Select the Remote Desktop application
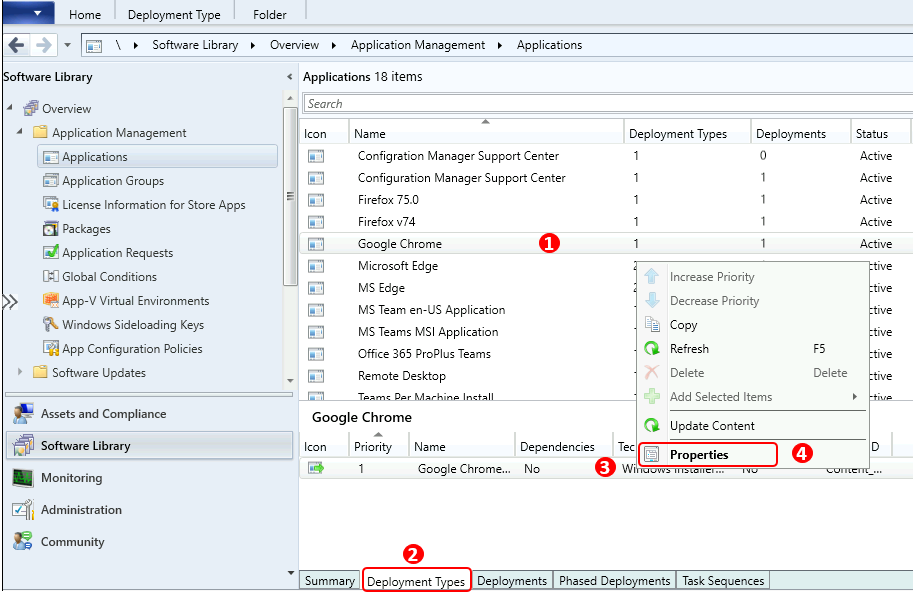Screen dimensions: 918x595 click(x=468, y=376)
